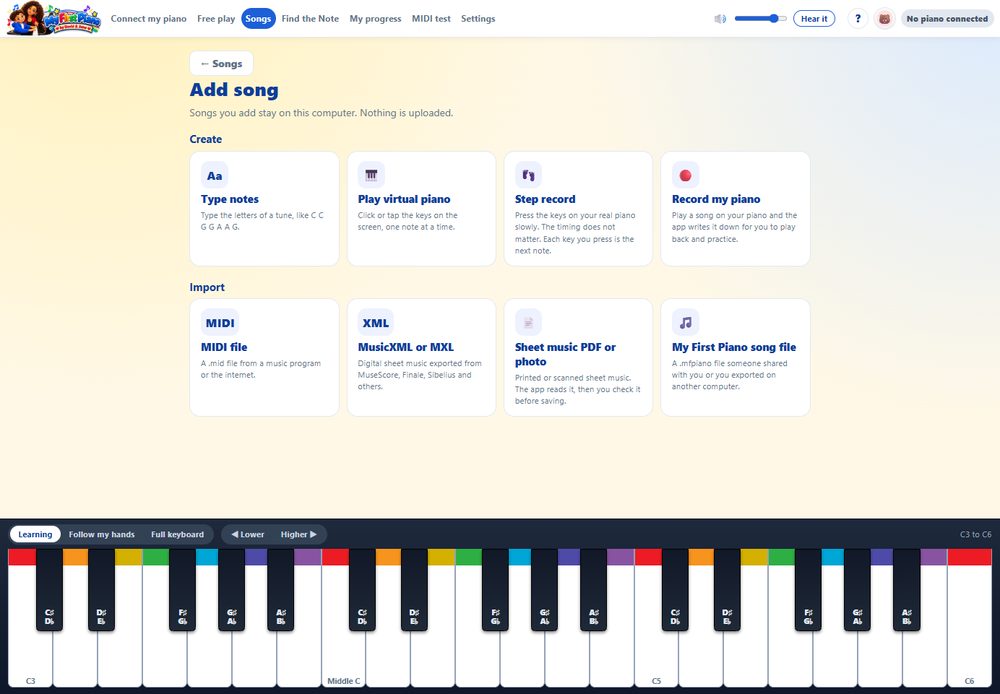Click the red record icon on Record my piano card

[686, 175]
